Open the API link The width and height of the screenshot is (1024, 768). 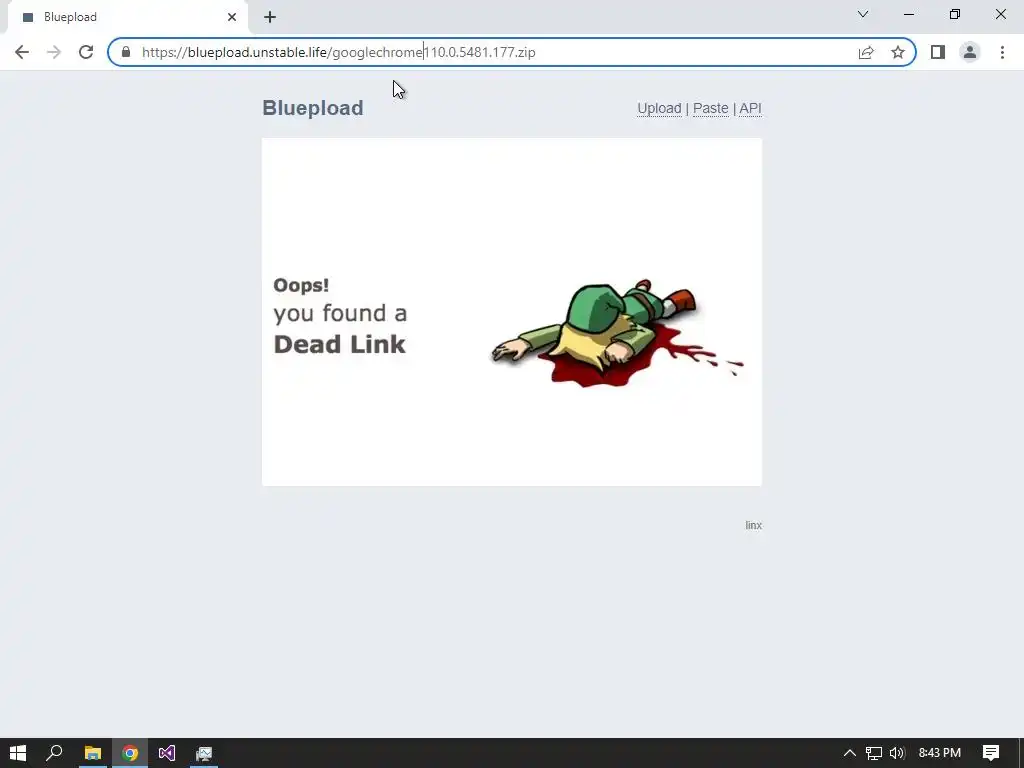(750, 108)
